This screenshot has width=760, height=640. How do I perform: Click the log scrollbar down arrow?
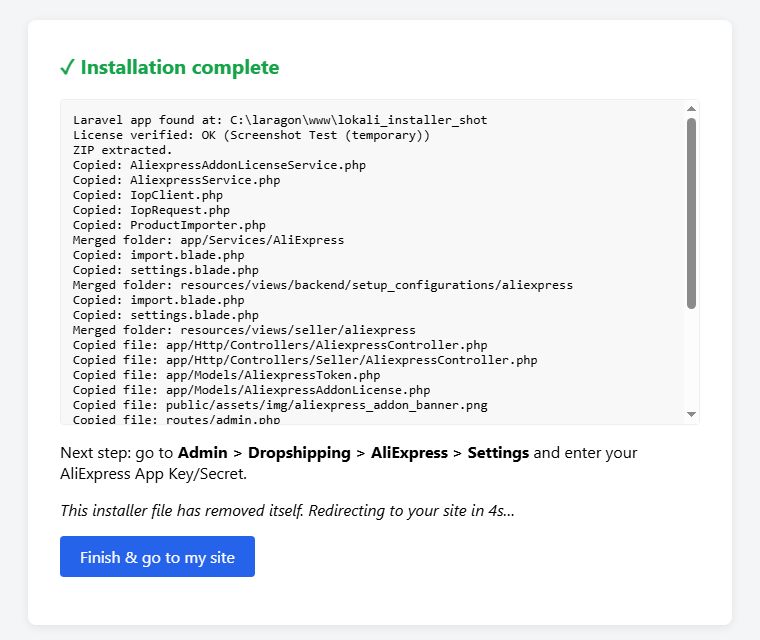tap(692, 415)
